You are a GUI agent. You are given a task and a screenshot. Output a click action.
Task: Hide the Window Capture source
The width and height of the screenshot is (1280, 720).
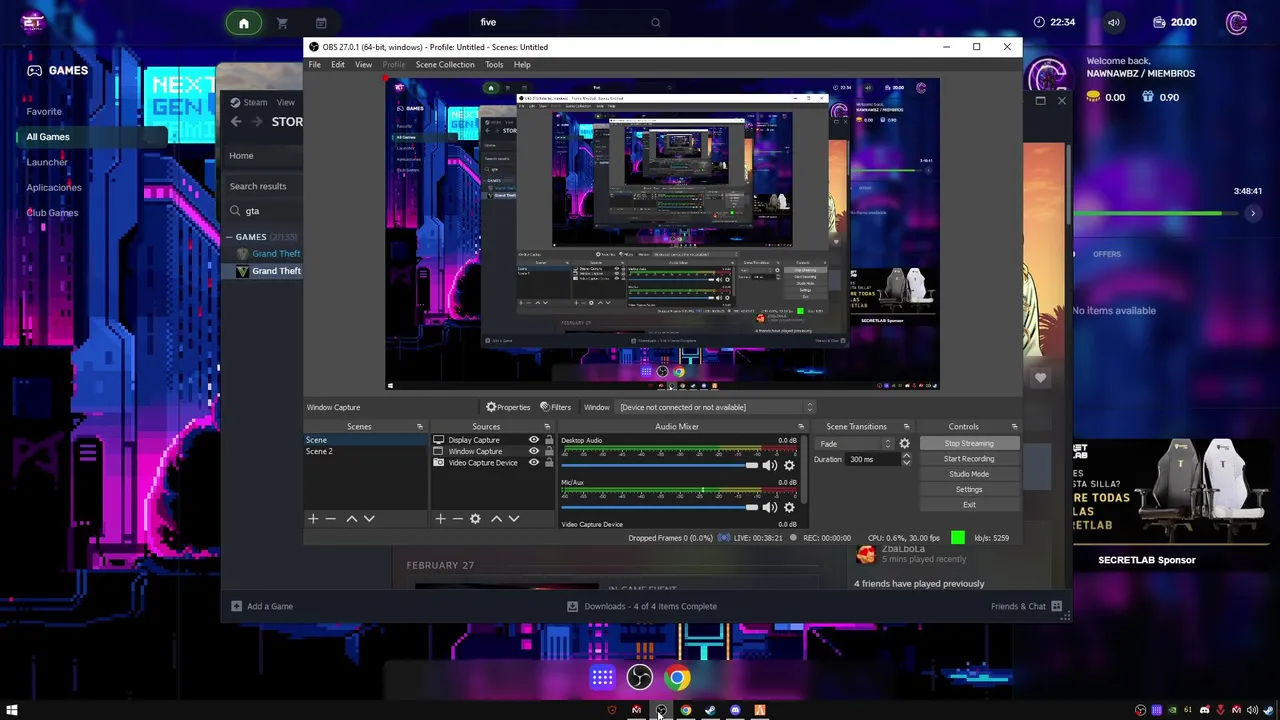point(533,451)
